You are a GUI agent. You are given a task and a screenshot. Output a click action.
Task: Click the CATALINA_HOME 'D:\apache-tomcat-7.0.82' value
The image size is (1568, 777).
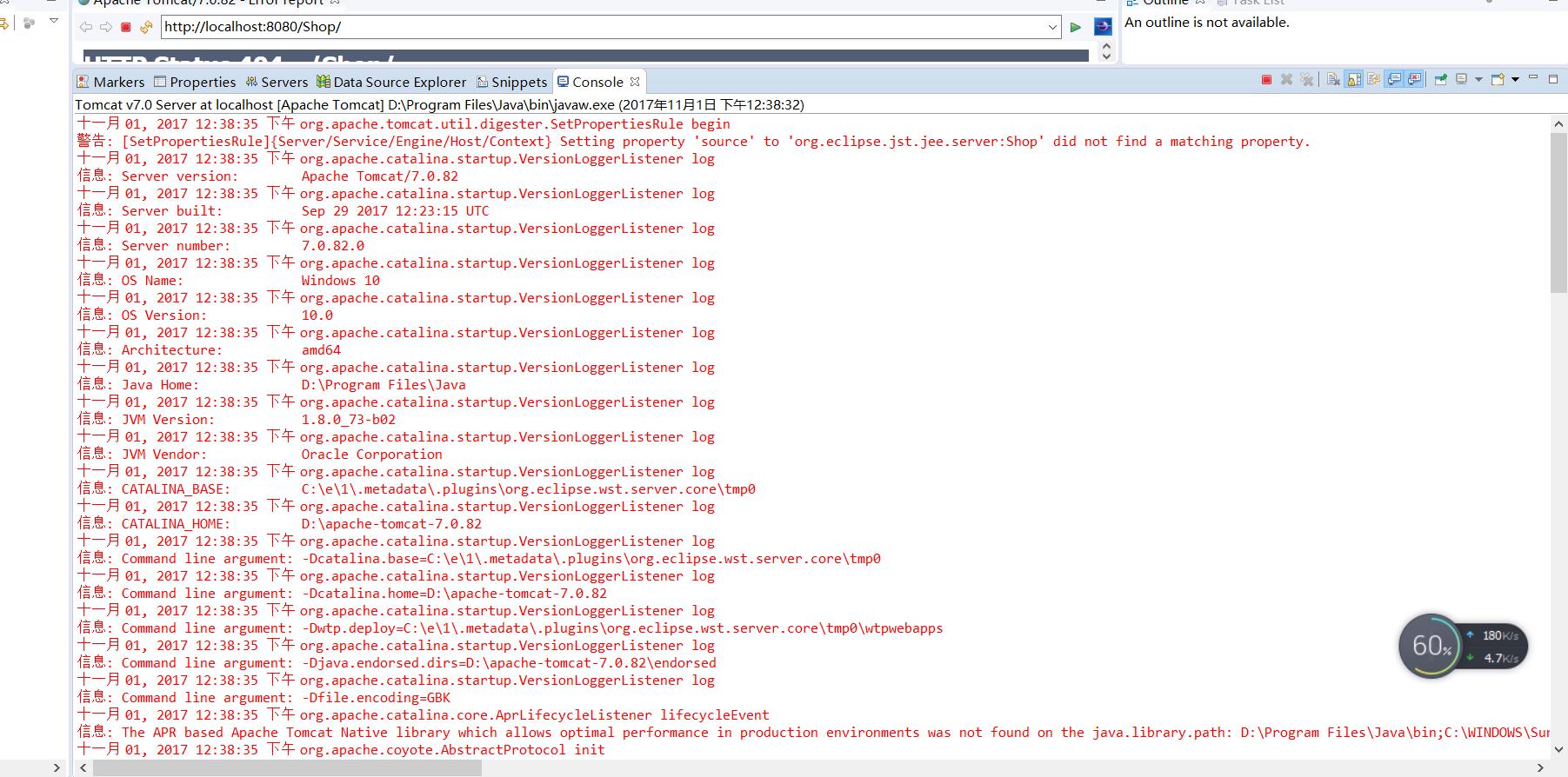point(391,524)
